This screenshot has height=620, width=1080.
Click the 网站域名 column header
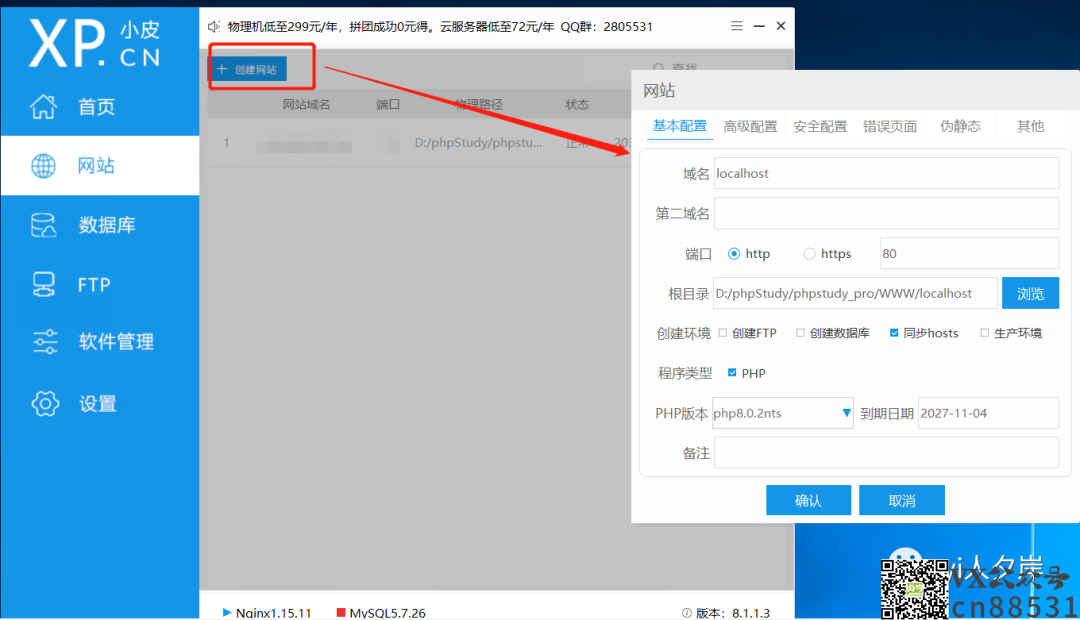[x=307, y=105]
